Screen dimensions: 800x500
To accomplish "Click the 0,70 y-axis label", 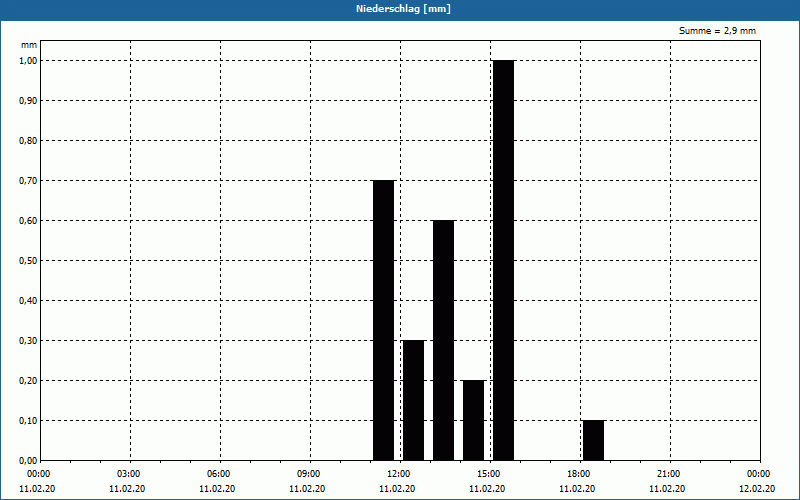I will coord(28,181).
